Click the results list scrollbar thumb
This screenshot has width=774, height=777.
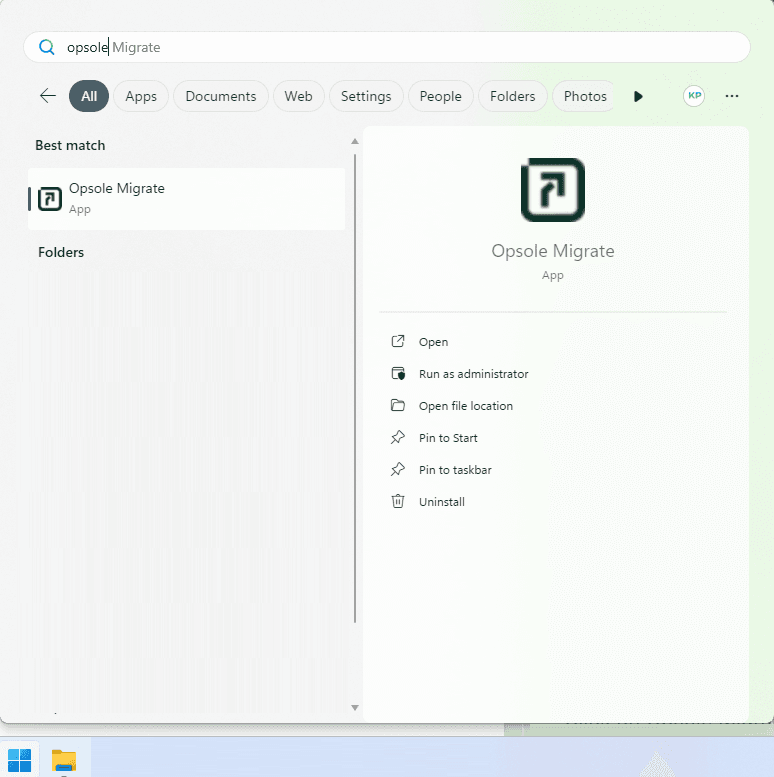(355, 388)
